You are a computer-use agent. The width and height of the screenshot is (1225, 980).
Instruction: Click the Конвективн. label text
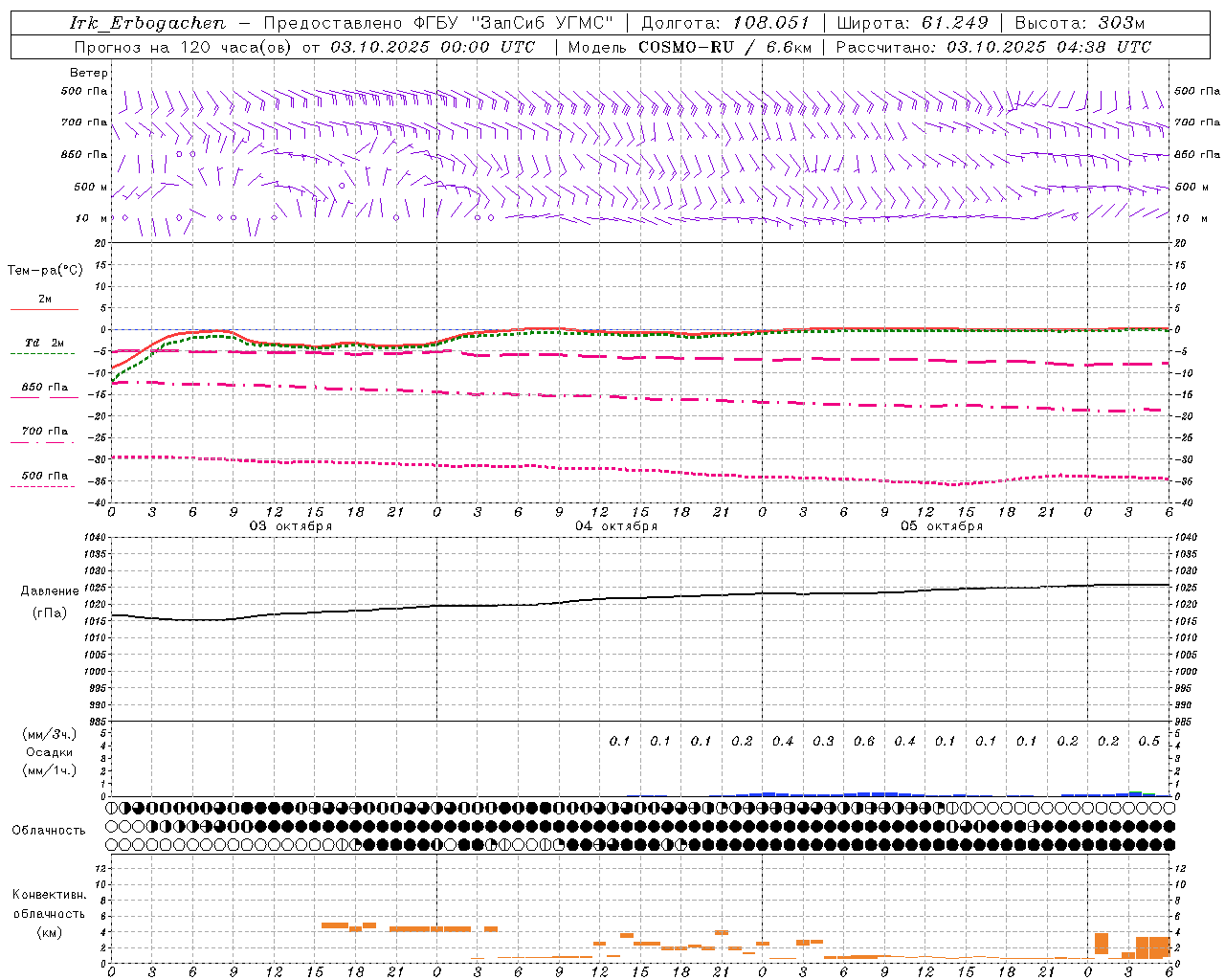click(x=49, y=895)
